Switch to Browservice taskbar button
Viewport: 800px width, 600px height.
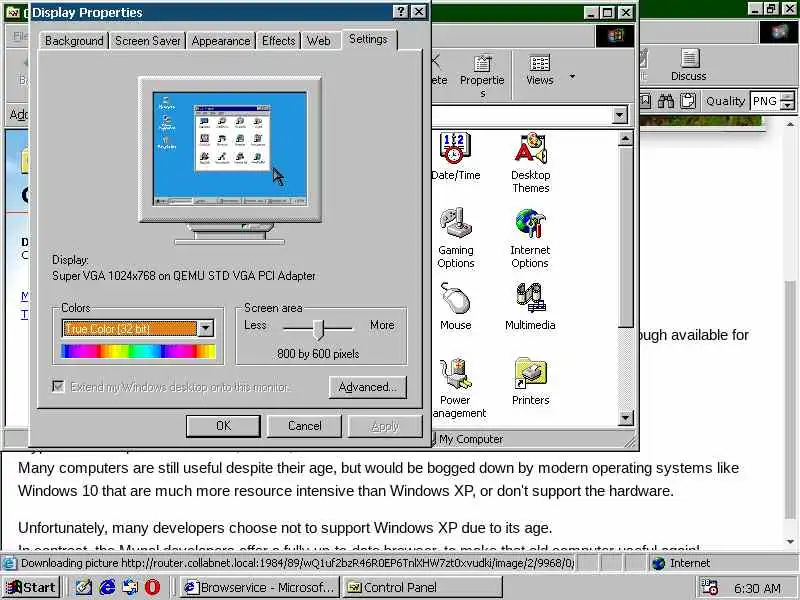click(260, 587)
